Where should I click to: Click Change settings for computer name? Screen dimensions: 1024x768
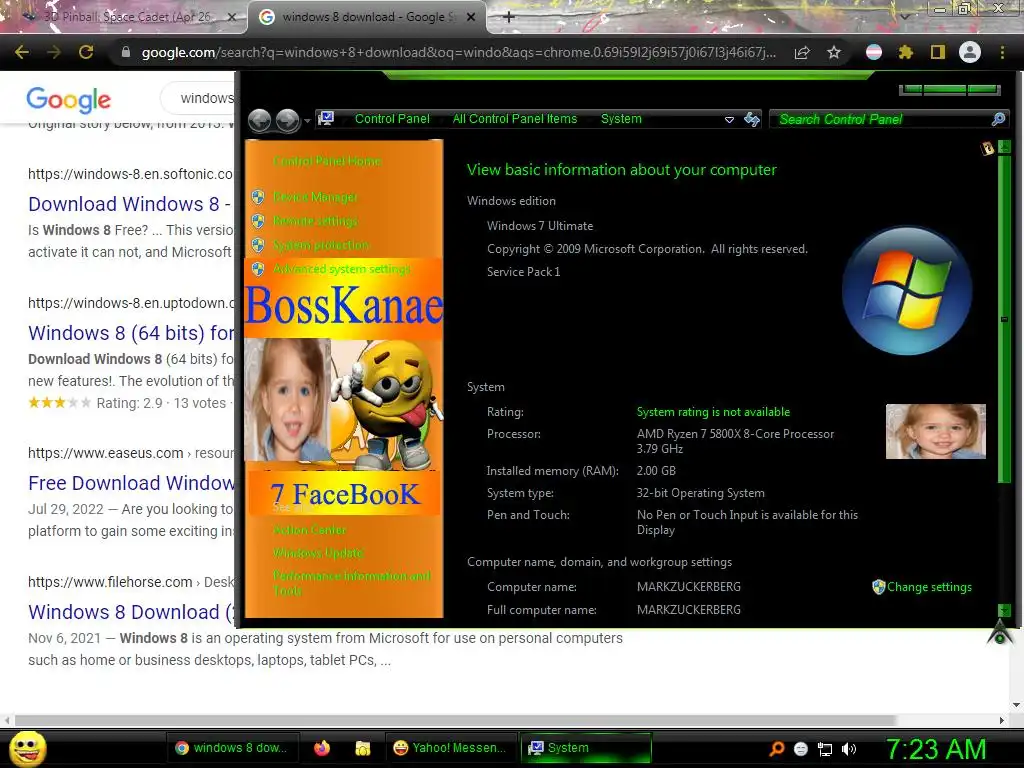(x=929, y=587)
